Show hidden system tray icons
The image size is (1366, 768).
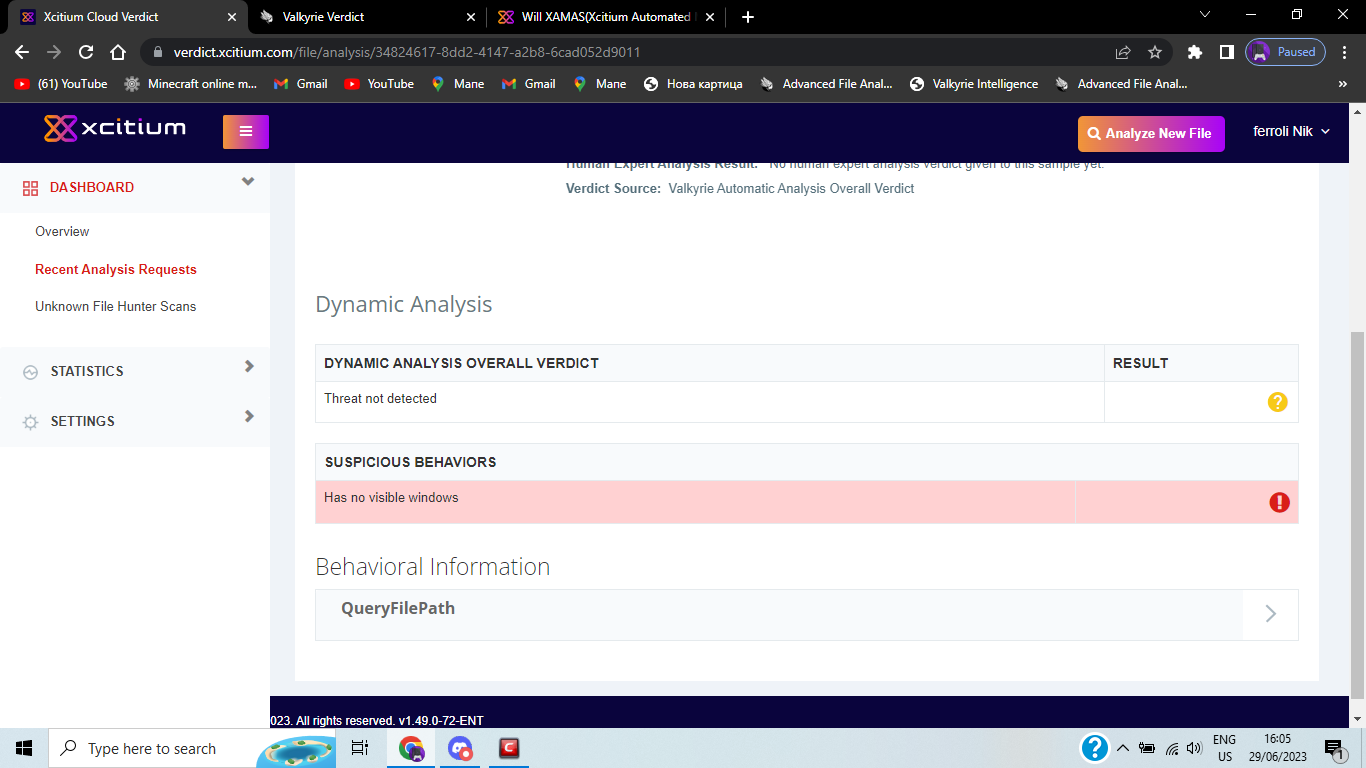tap(1123, 748)
